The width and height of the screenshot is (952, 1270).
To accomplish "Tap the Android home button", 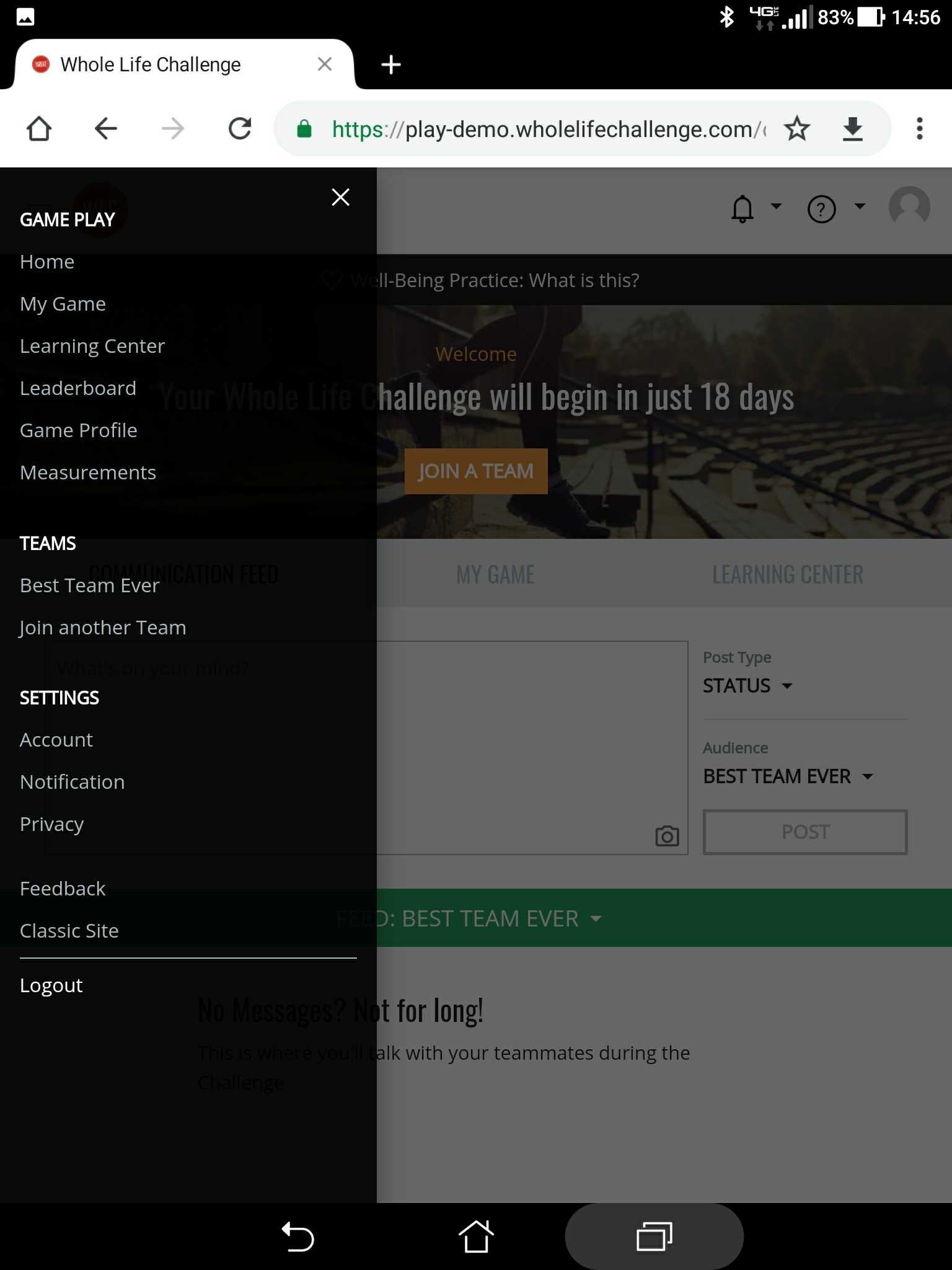I will click(476, 1237).
